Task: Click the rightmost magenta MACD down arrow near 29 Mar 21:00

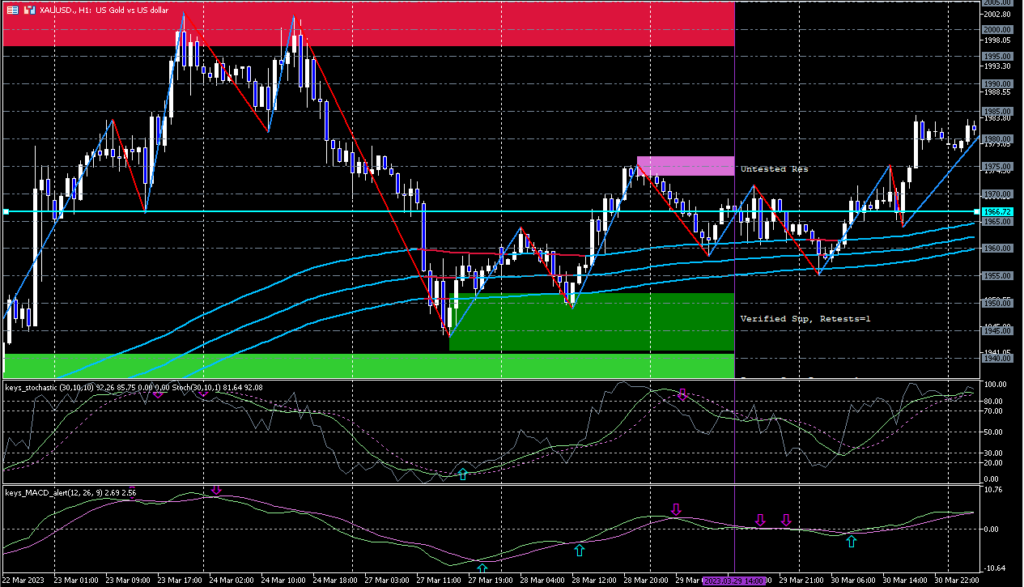Action: pos(786,520)
